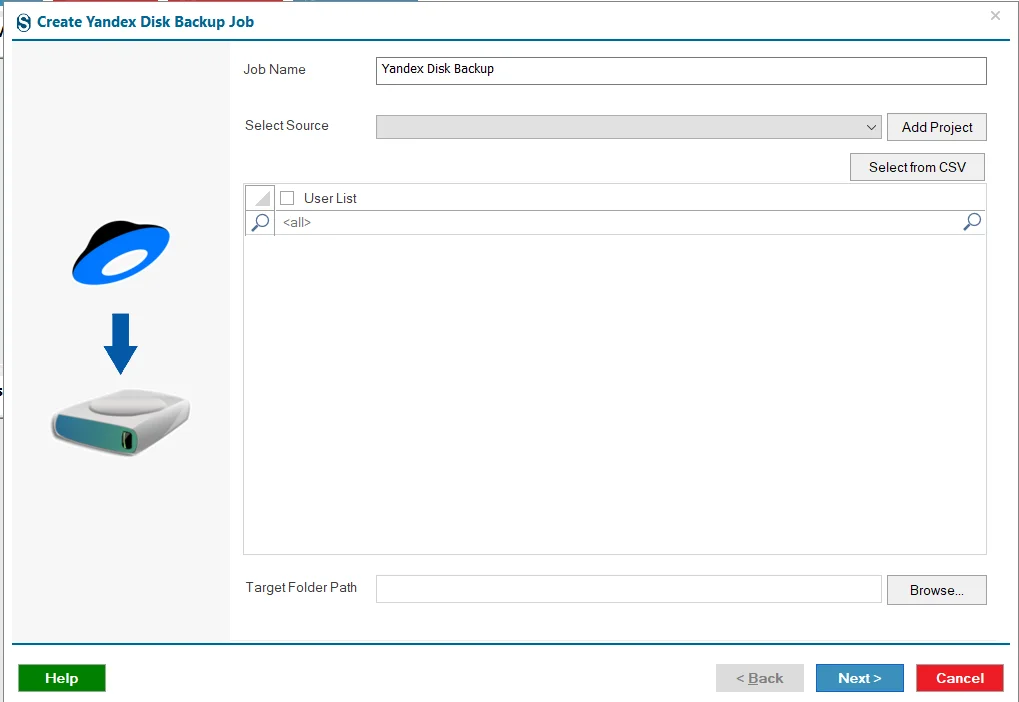
Task: Click the hard drive illustration
Action: coord(121,421)
